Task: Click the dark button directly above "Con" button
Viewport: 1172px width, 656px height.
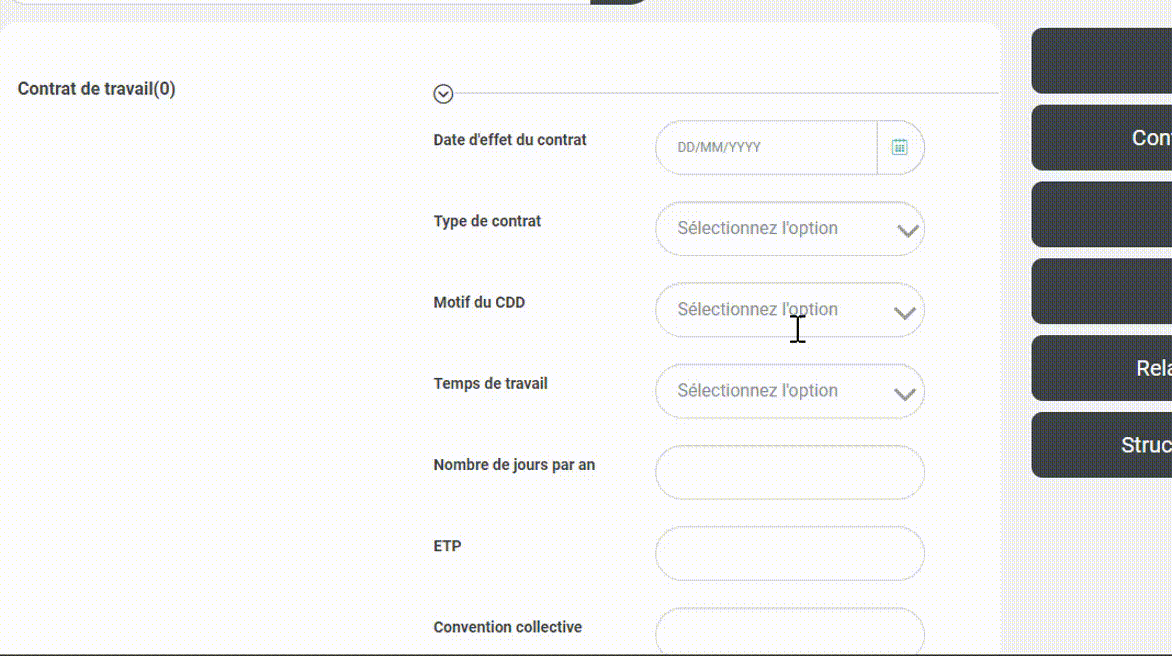Action: (x=1102, y=61)
